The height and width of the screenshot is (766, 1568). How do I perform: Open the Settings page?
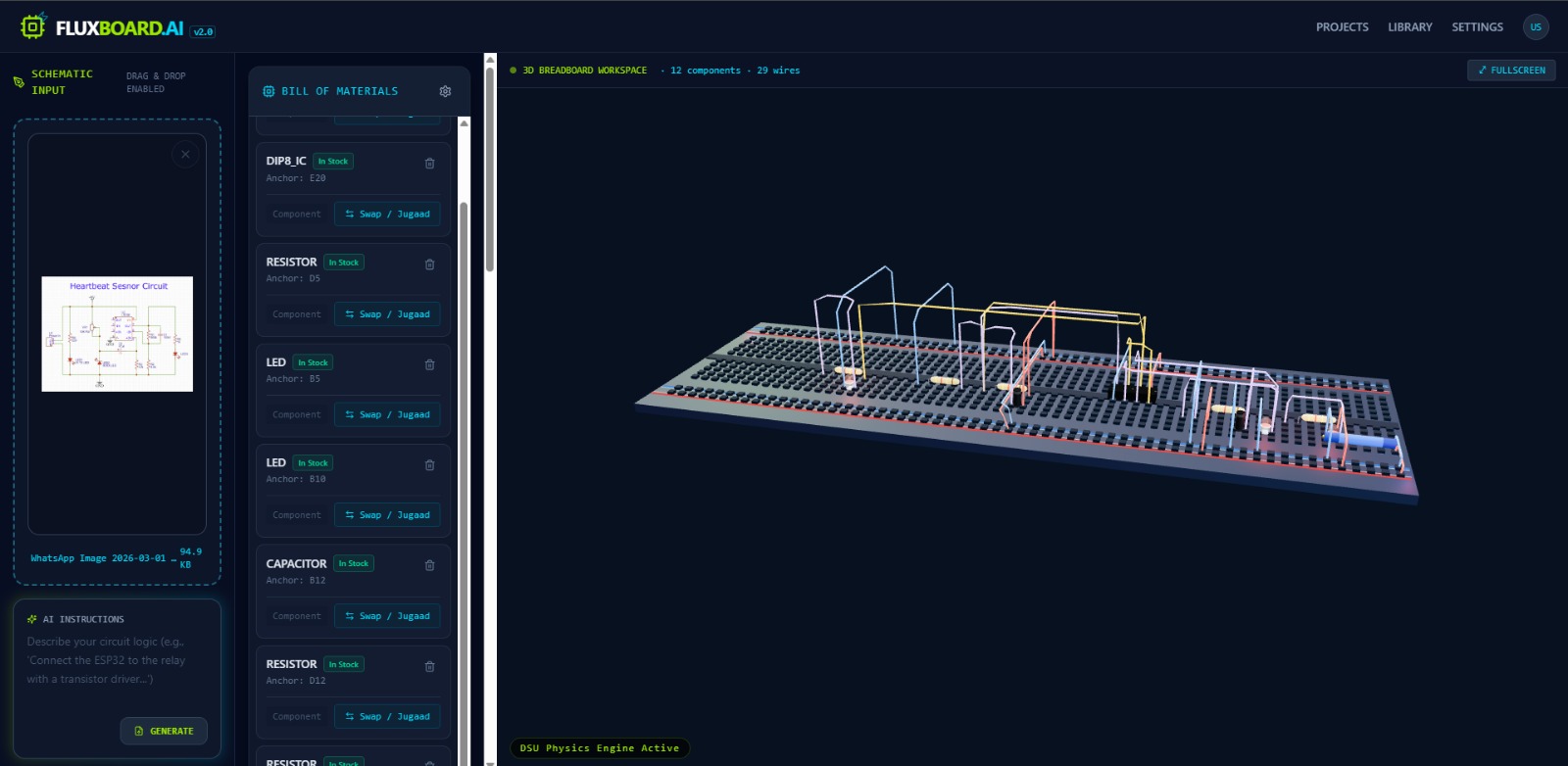pyautogui.click(x=1477, y=27)
